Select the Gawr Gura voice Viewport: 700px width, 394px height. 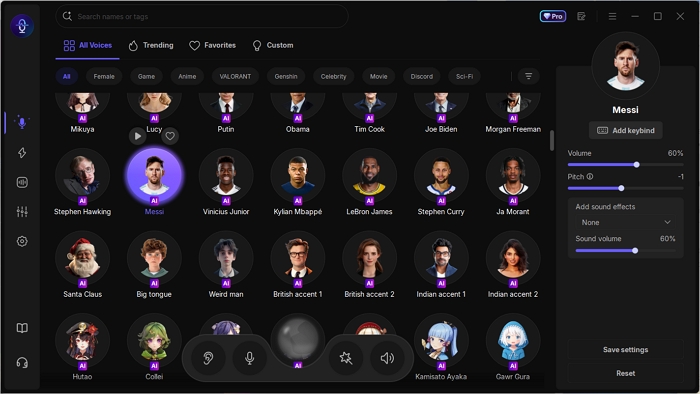click(513, 347)
